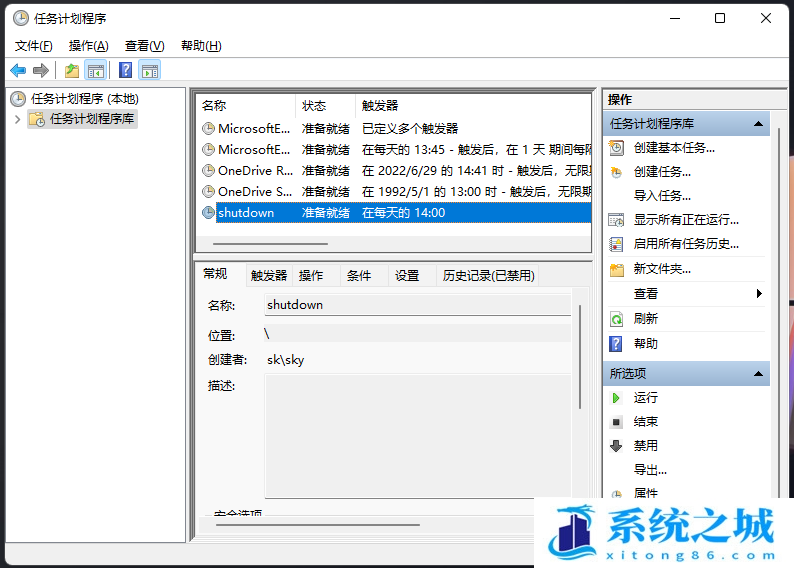Collapse the 任务计划程序库 actions section arrow
Image resolution: width=794 pixels, height=568 pixels.
[758, 124]
